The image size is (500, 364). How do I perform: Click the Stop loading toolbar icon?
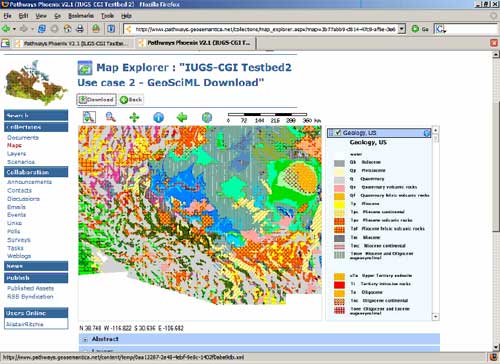54,29
